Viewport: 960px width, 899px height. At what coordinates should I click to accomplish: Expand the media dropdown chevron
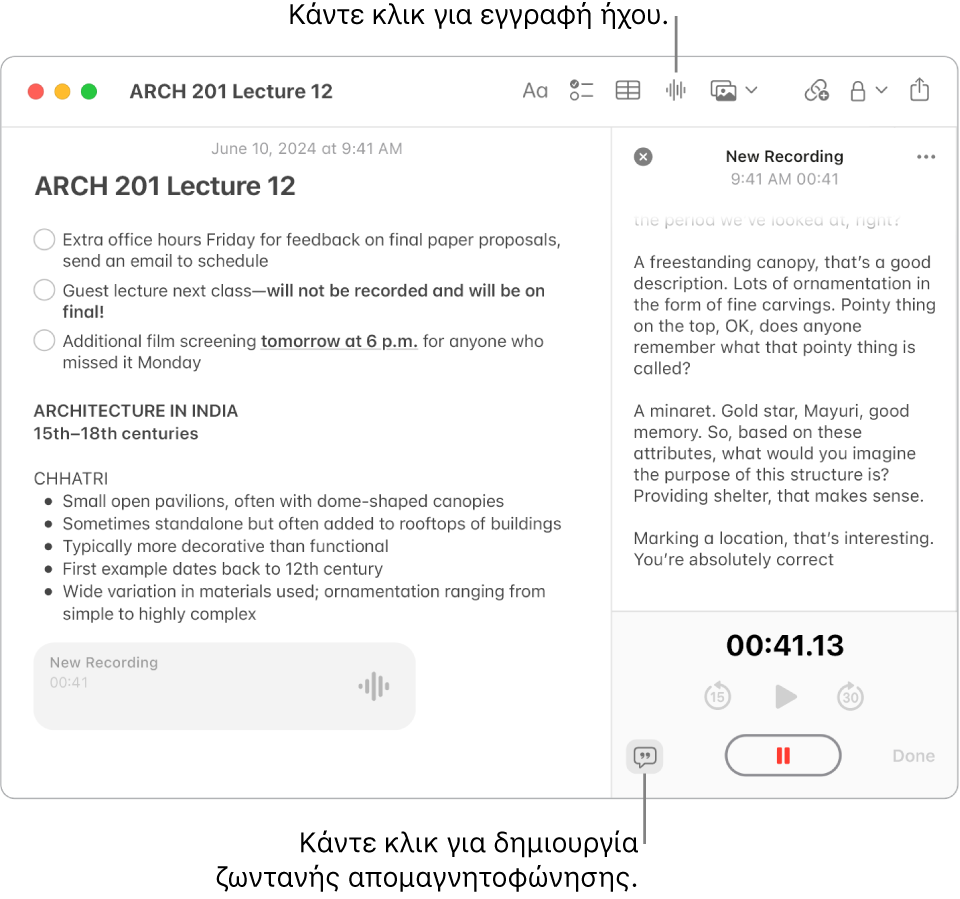751,91
